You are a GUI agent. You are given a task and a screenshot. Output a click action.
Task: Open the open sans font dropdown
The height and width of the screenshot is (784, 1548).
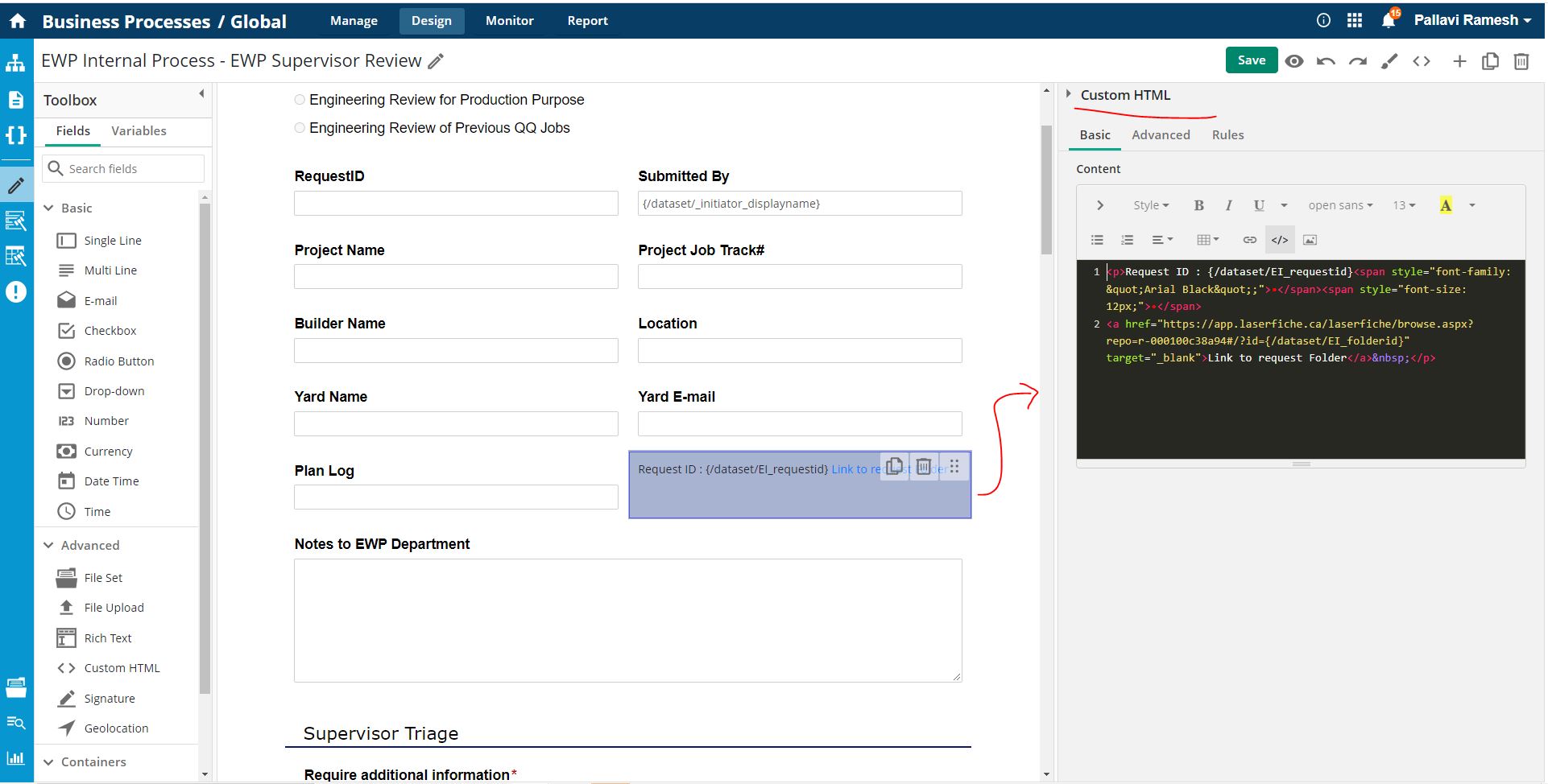pos(1339,205)
